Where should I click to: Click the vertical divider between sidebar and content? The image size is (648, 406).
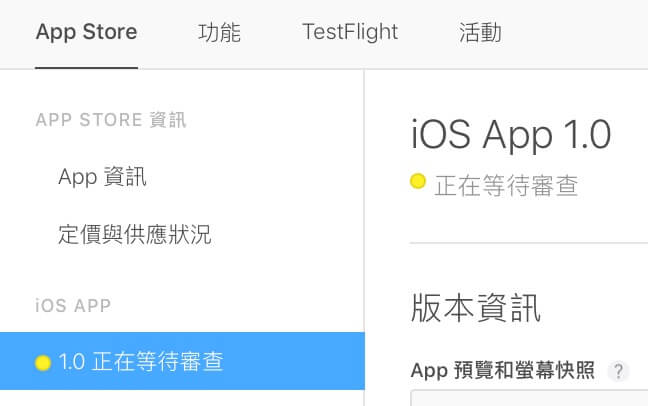(x=364, y=238)
